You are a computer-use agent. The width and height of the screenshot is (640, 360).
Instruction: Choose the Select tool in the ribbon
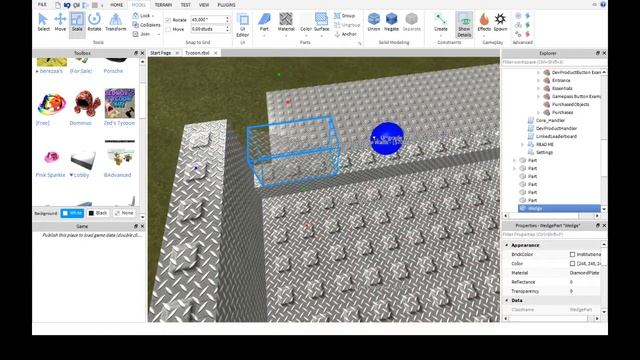[43, 22]
